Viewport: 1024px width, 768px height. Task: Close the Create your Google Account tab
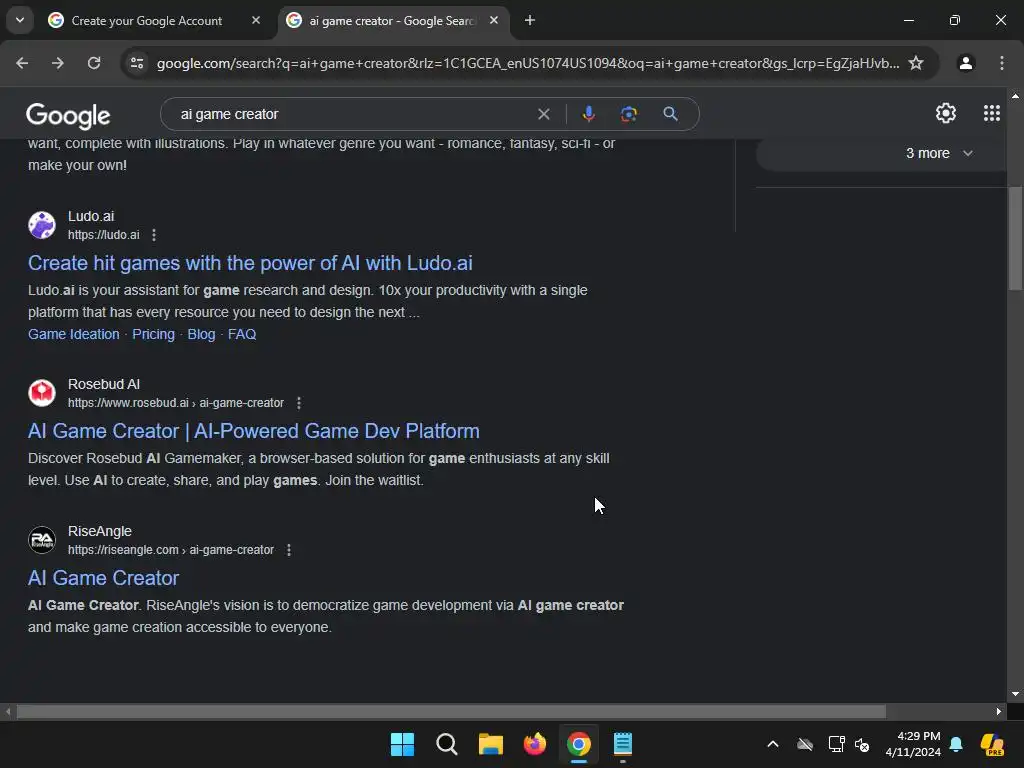point(256,20)
